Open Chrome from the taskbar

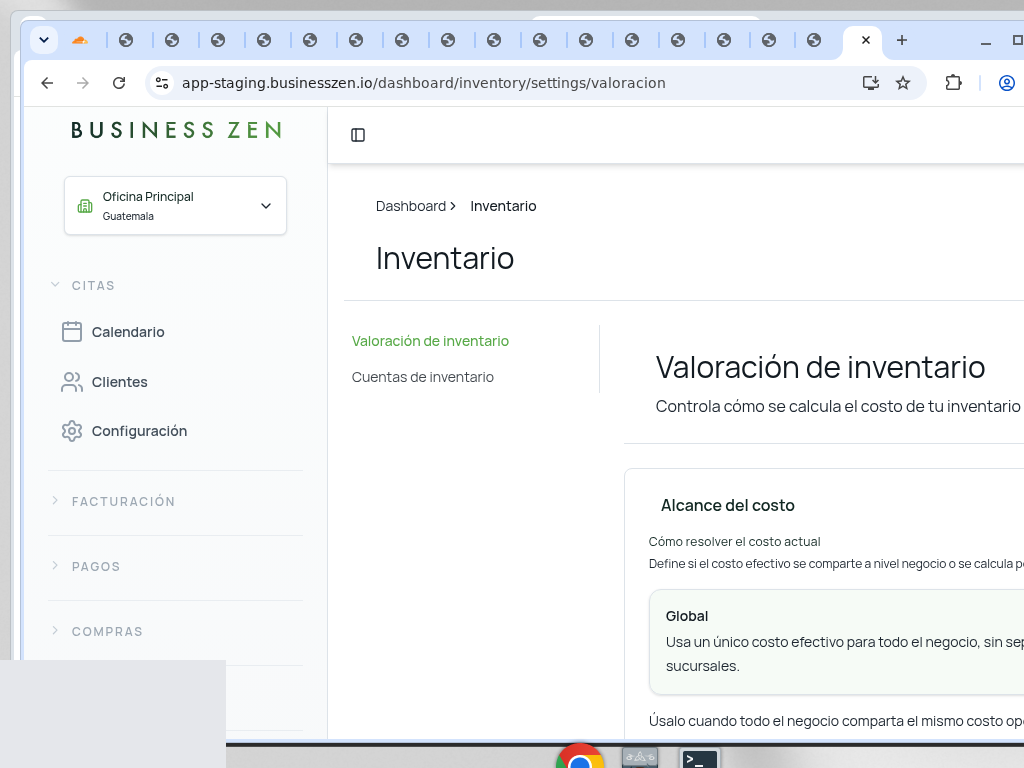tap(579, 756)
